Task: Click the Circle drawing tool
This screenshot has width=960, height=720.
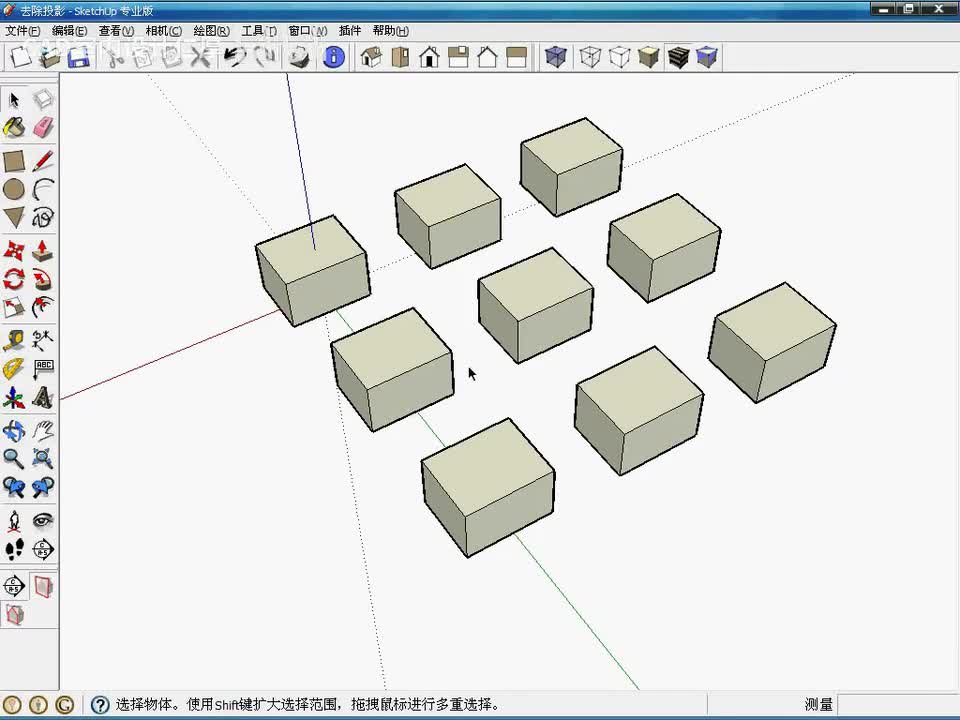Action: (x=14, y=189)
